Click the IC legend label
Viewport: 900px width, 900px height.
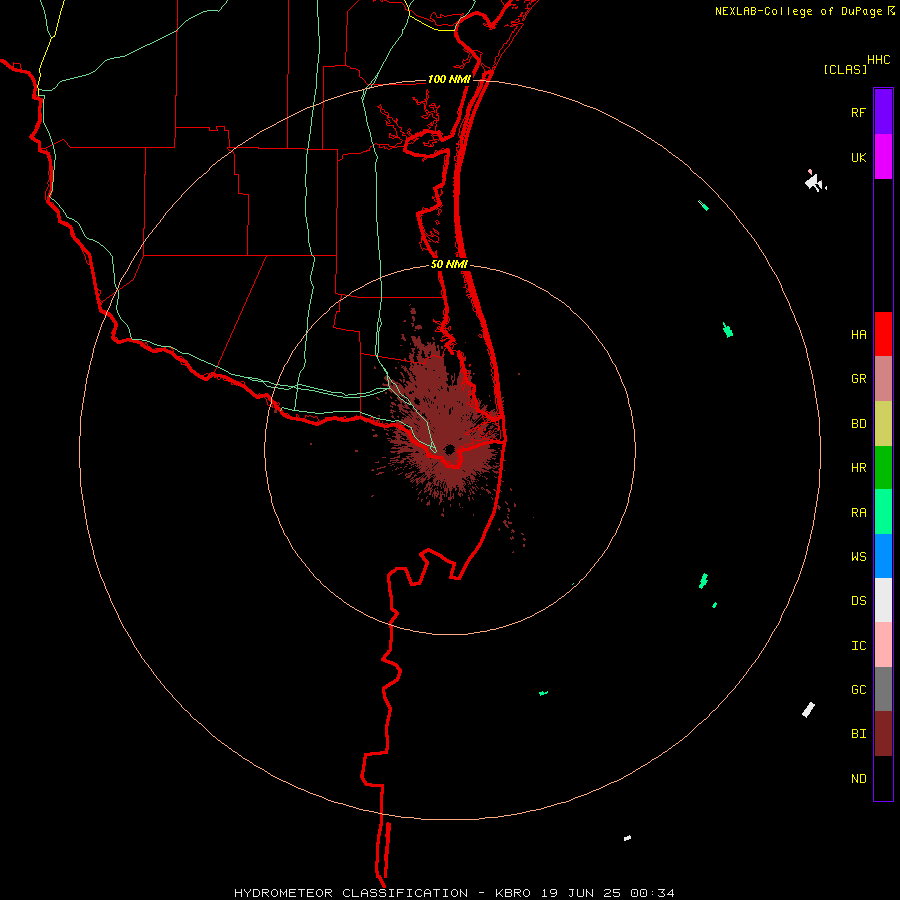point(858,646)
